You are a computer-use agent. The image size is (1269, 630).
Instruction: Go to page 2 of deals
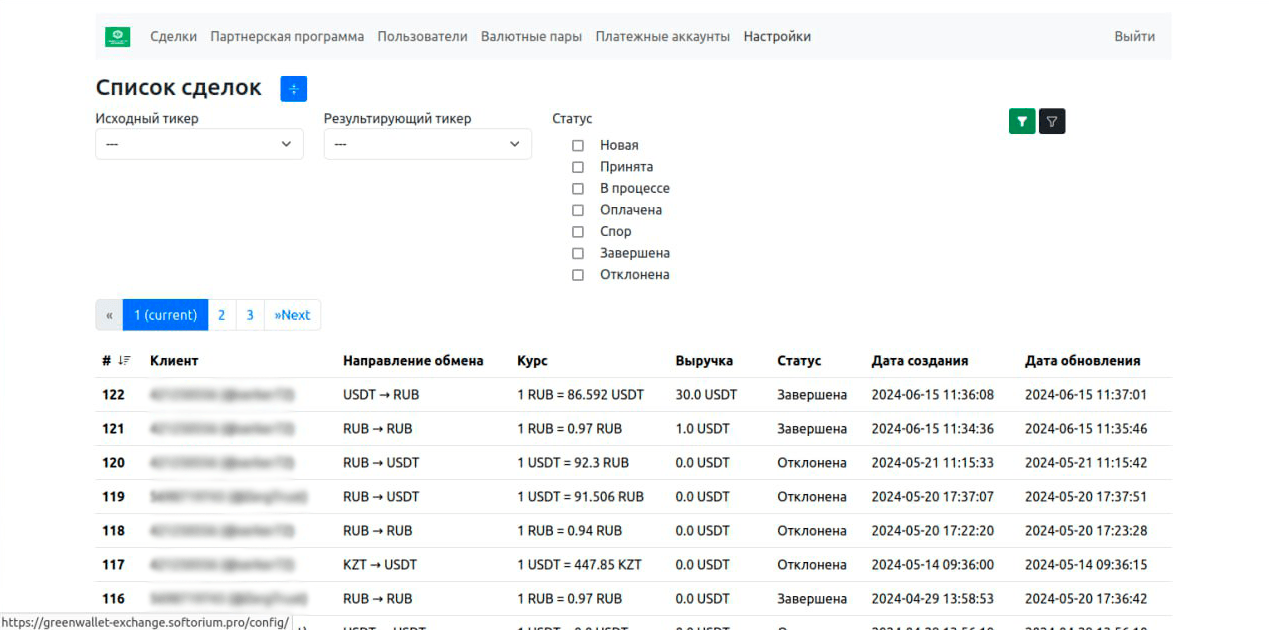click(222, 315)
